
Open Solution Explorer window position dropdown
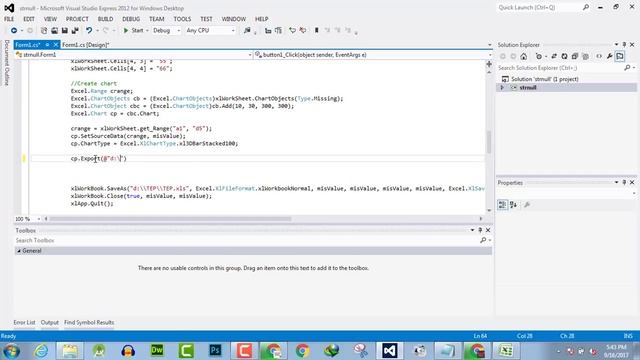click(616, 45)
